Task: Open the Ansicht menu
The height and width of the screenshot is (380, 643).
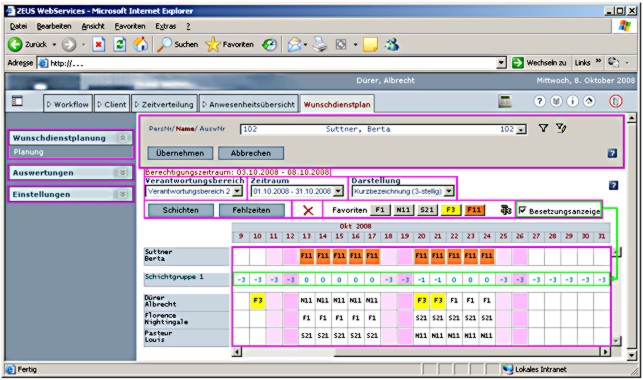Action: [x=93, y=26]
